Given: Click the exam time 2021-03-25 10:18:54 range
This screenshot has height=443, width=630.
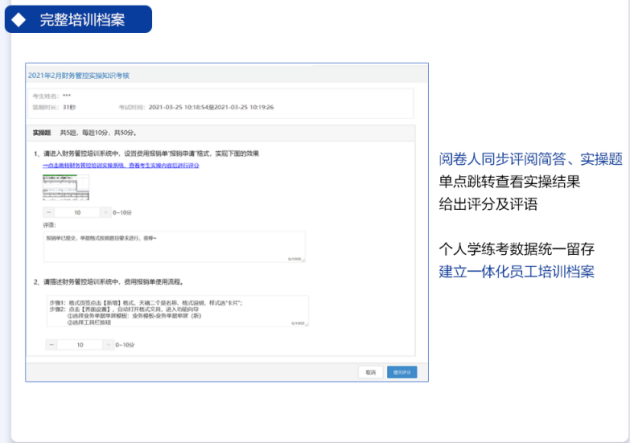Looking at the screenshot, I should click(211, 107).
